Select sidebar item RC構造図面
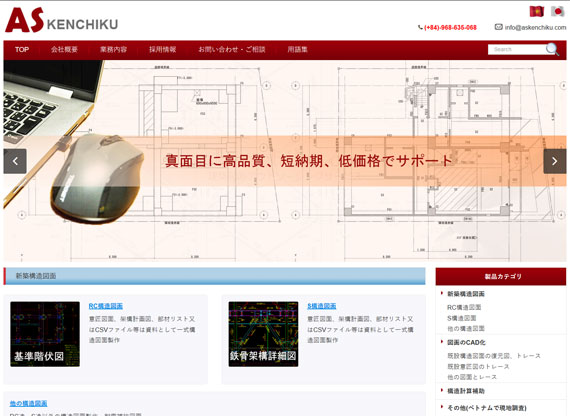The width and height of the screenshot is (570, 416). point(464,307)
